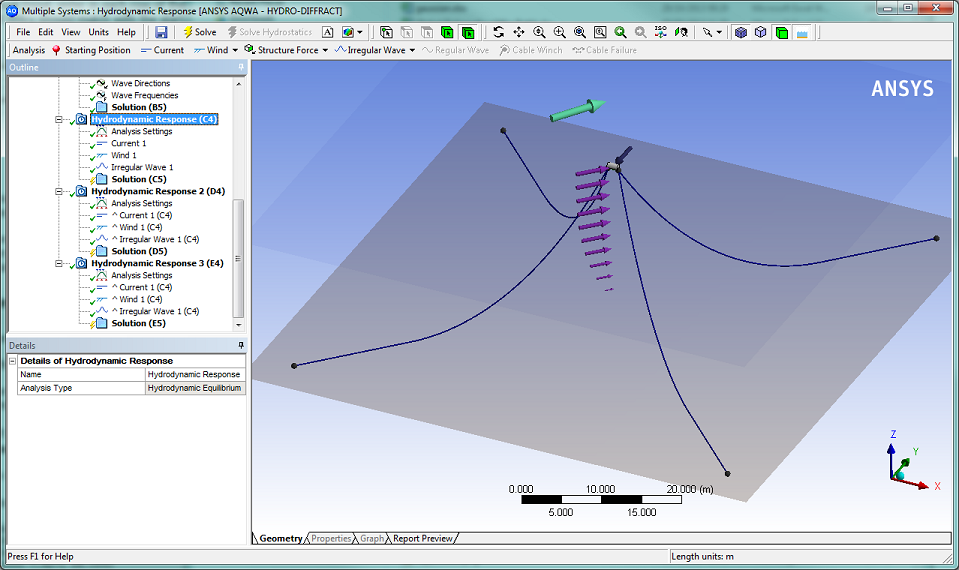Viewport: 959px width, 570px height.
Task: Pin the Outline panel
Action: pyautogui.click(x=241, y=67)
